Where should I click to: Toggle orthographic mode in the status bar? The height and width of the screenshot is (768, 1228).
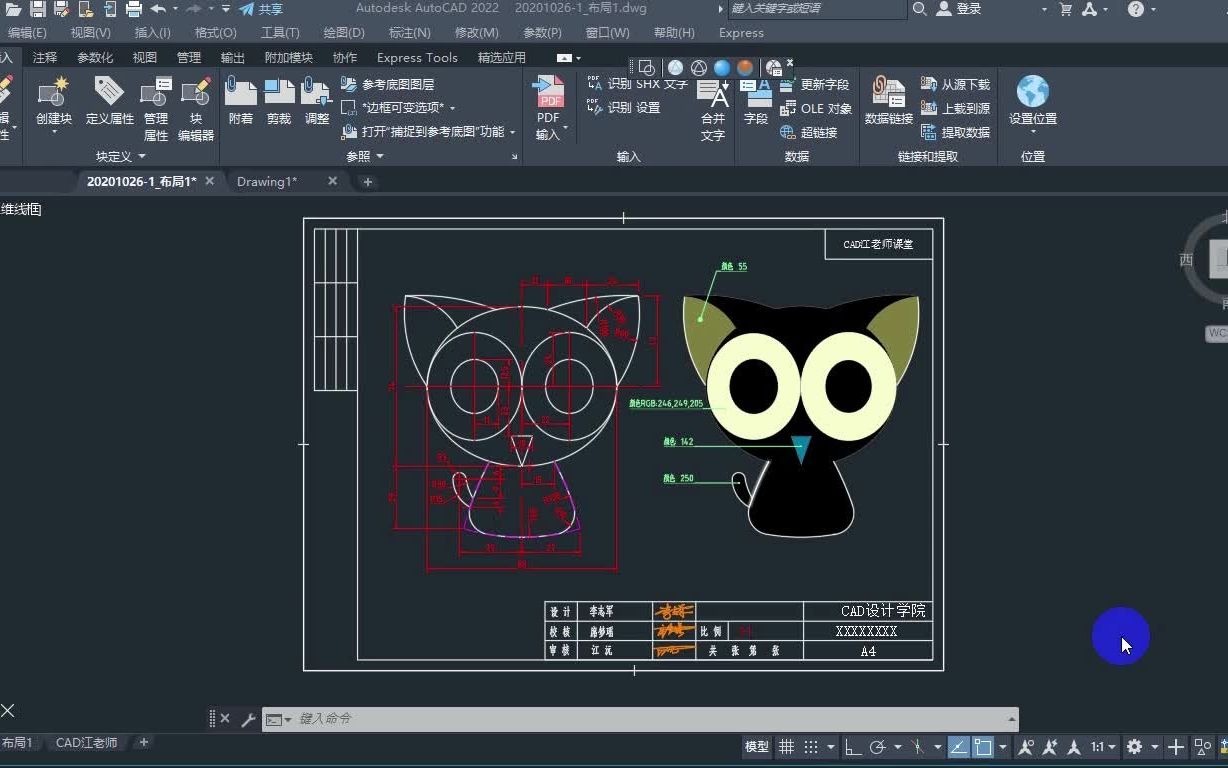[x=851, y=747]
